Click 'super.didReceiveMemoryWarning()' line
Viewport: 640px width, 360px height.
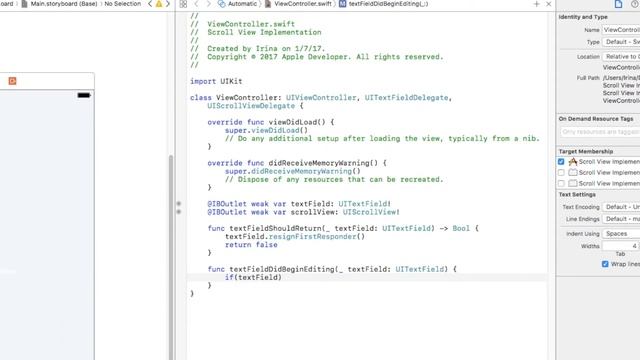(x=293, y=171)
